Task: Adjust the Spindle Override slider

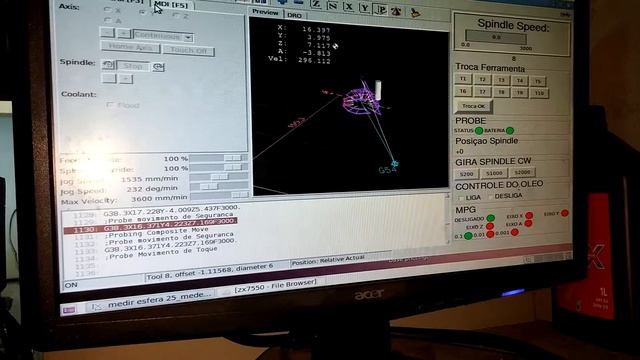Action: point(218,167)
